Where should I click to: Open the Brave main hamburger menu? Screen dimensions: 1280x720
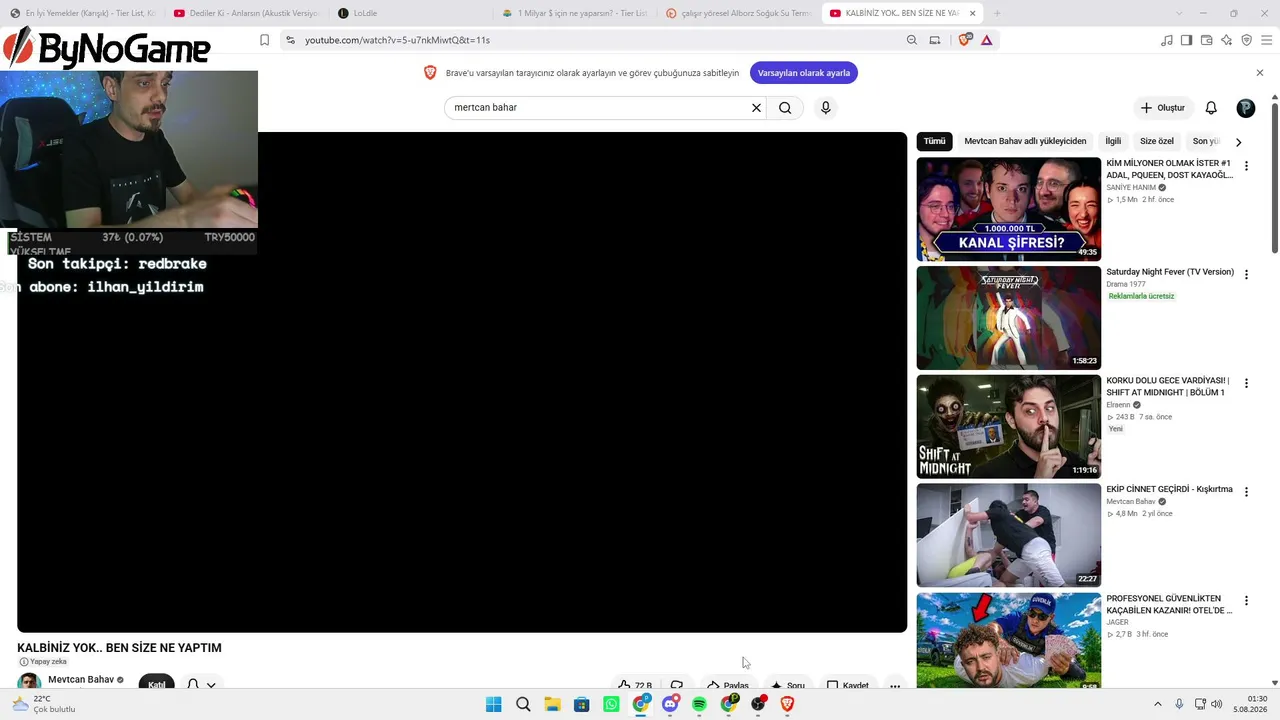tap(1267, 40)
